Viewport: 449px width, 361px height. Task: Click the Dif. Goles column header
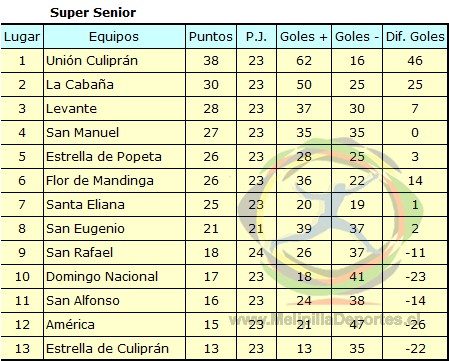point(415,37)
